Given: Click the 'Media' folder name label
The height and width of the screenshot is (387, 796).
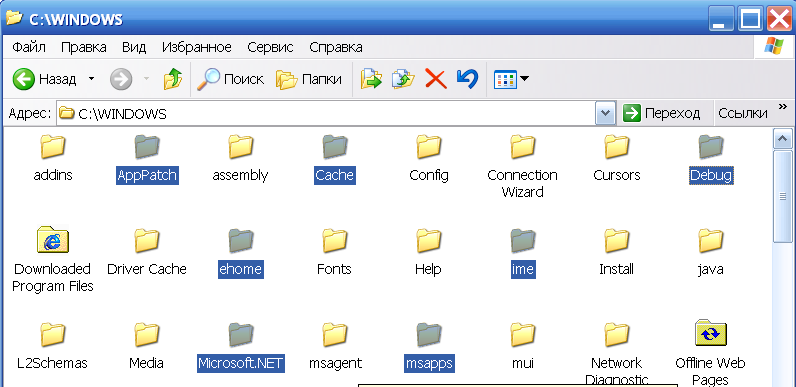Looking at the screenshot, I should (146, 364).
